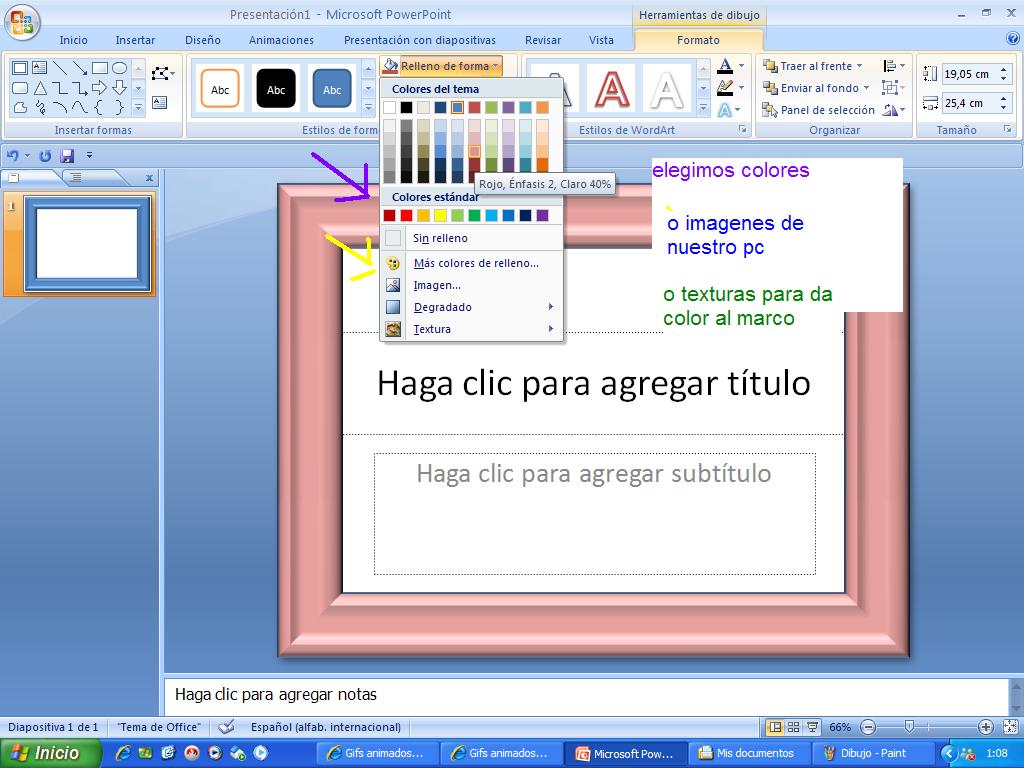Click the Text Outline pen icon
Screen dimensions: 1024x768
(725, 88)
